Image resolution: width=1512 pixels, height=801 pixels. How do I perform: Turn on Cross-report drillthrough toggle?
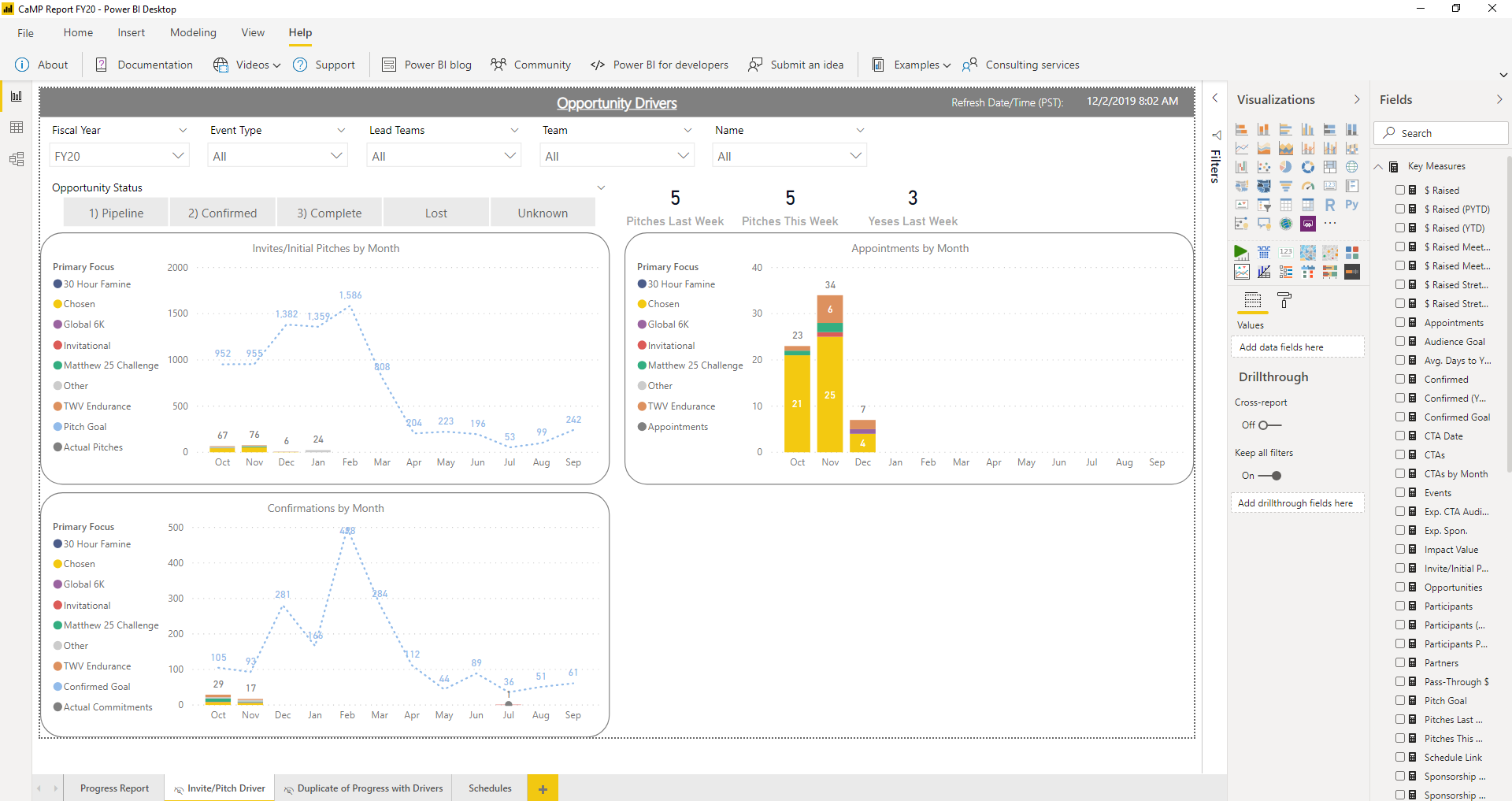1269,425
